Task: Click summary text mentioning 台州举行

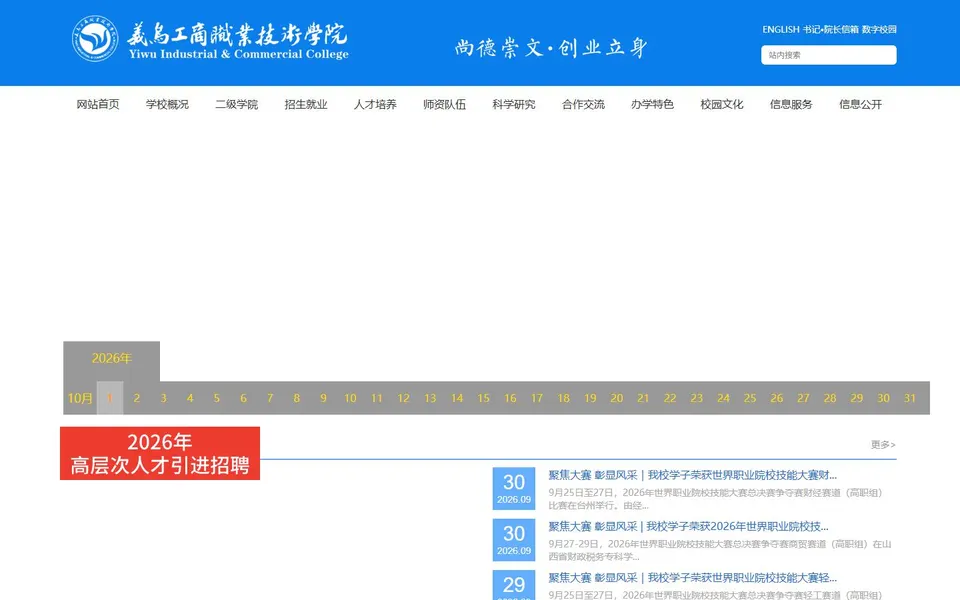Action: pos(715,499)
